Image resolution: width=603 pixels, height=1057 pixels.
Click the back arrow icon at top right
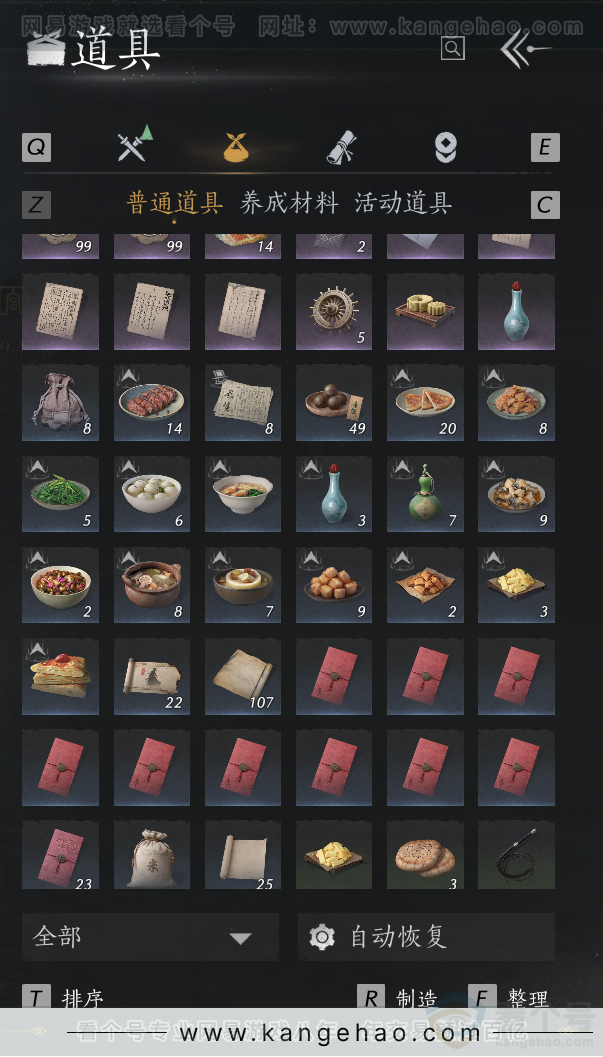point(526,49)
